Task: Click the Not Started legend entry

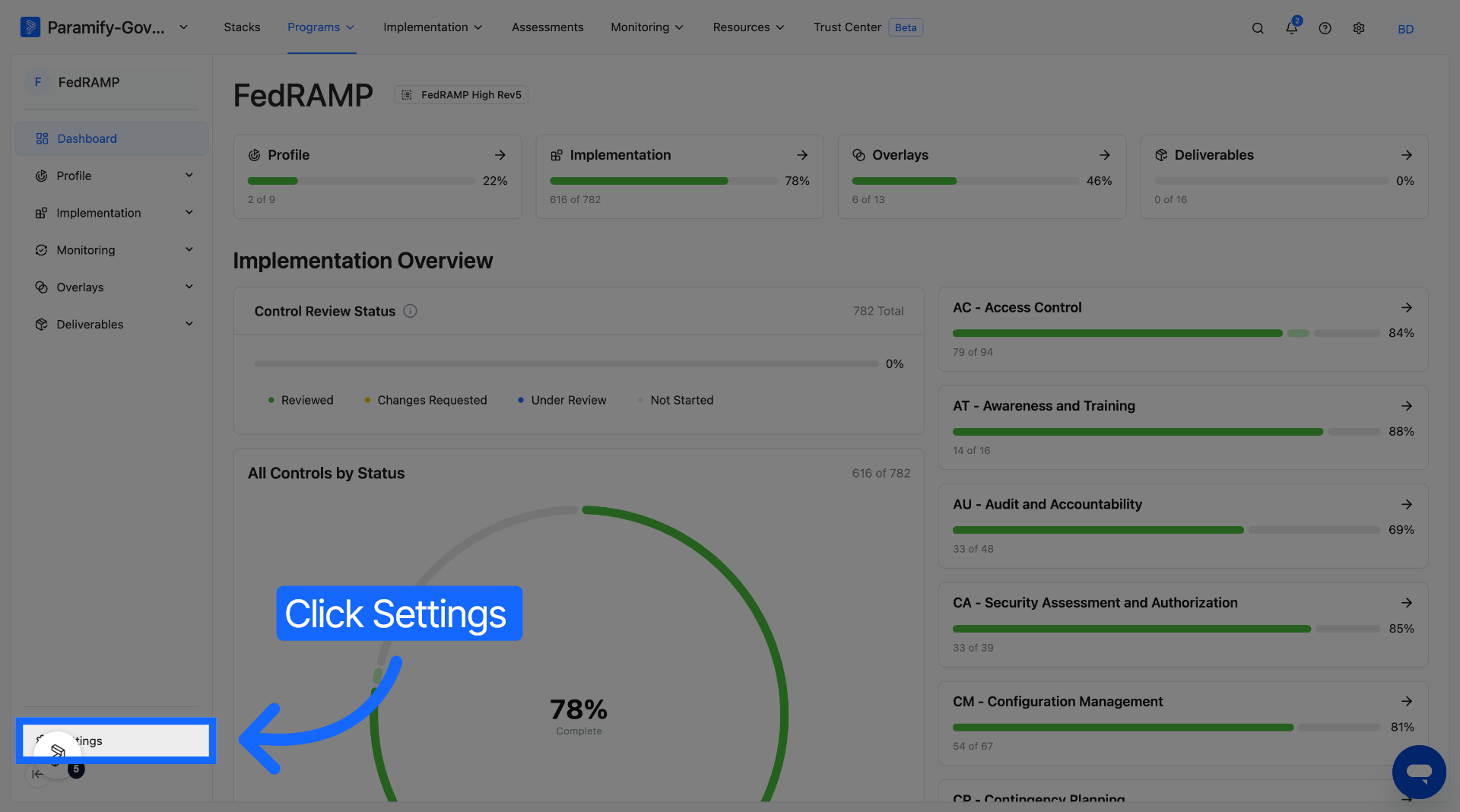Action: [675, 401]
